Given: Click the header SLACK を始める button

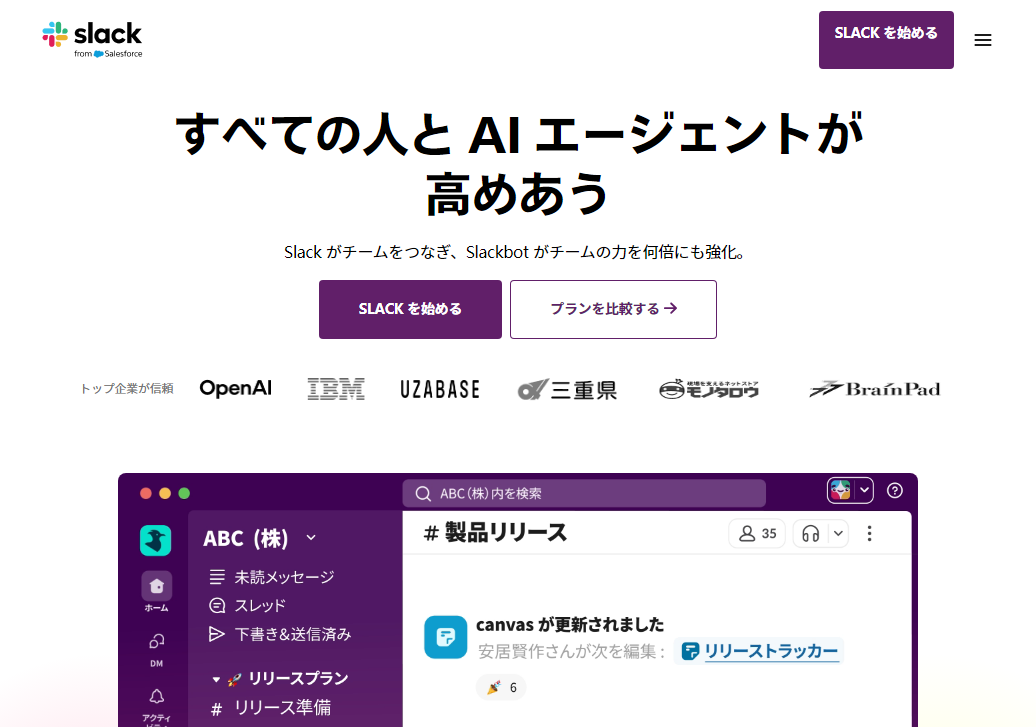Looking at the screenshot, I should (886, 40).
